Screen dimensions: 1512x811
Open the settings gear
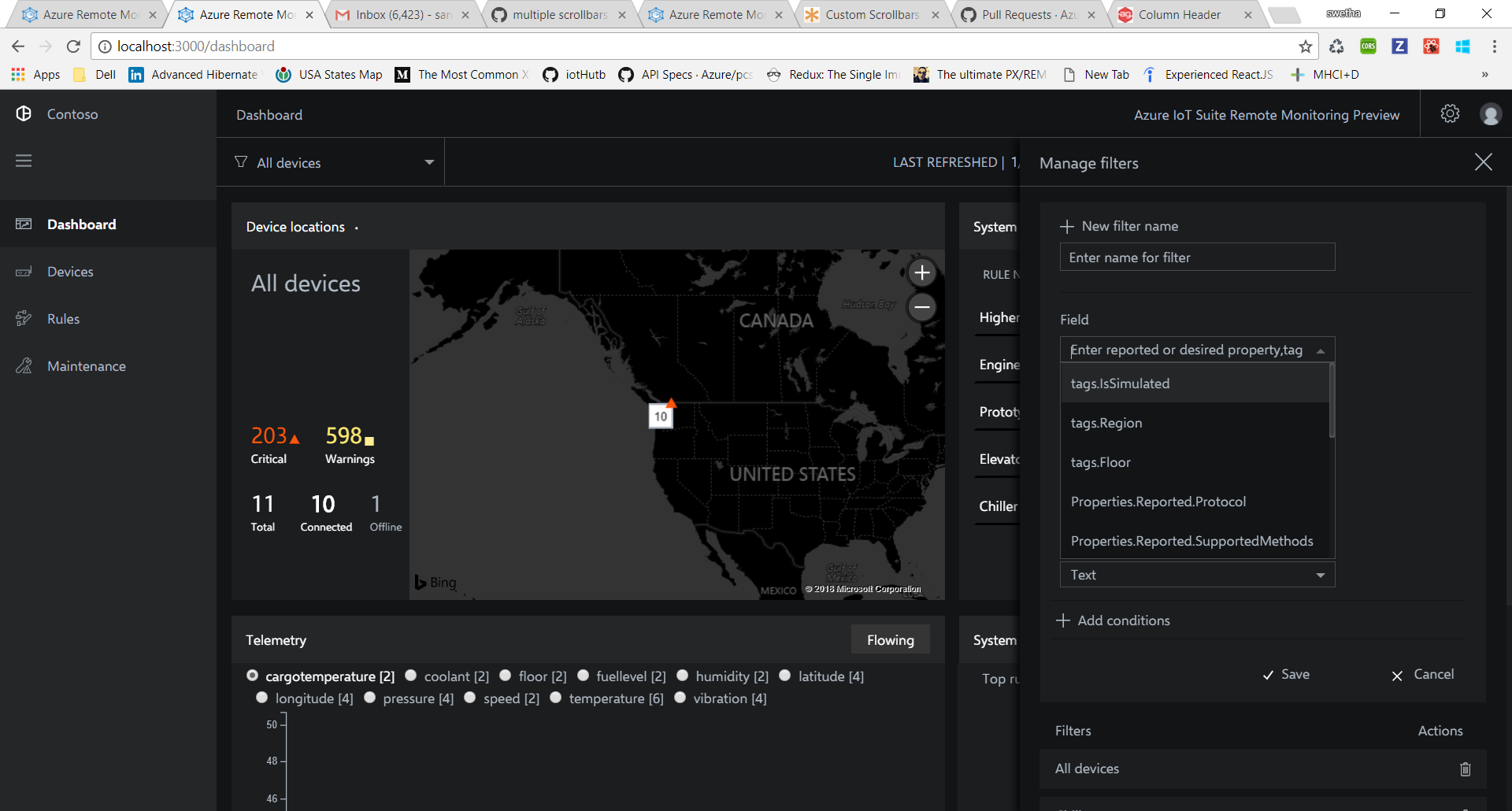click(x=1450, y=113)
